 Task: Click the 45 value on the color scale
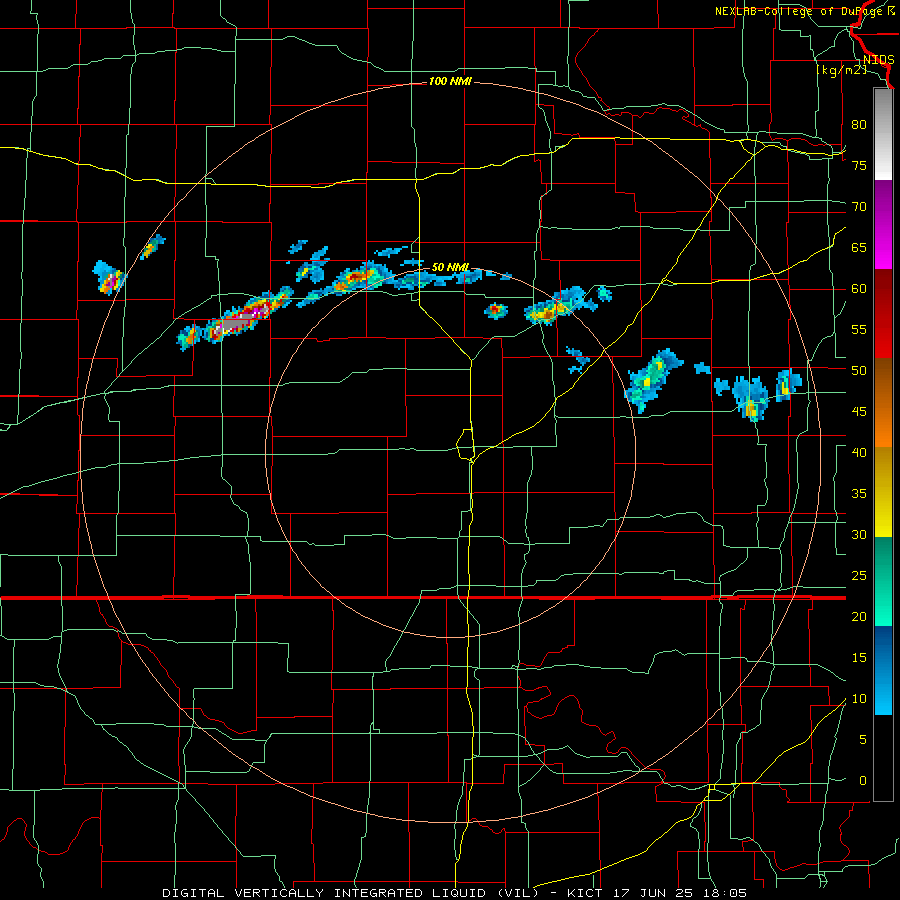[x=859, y=412]
